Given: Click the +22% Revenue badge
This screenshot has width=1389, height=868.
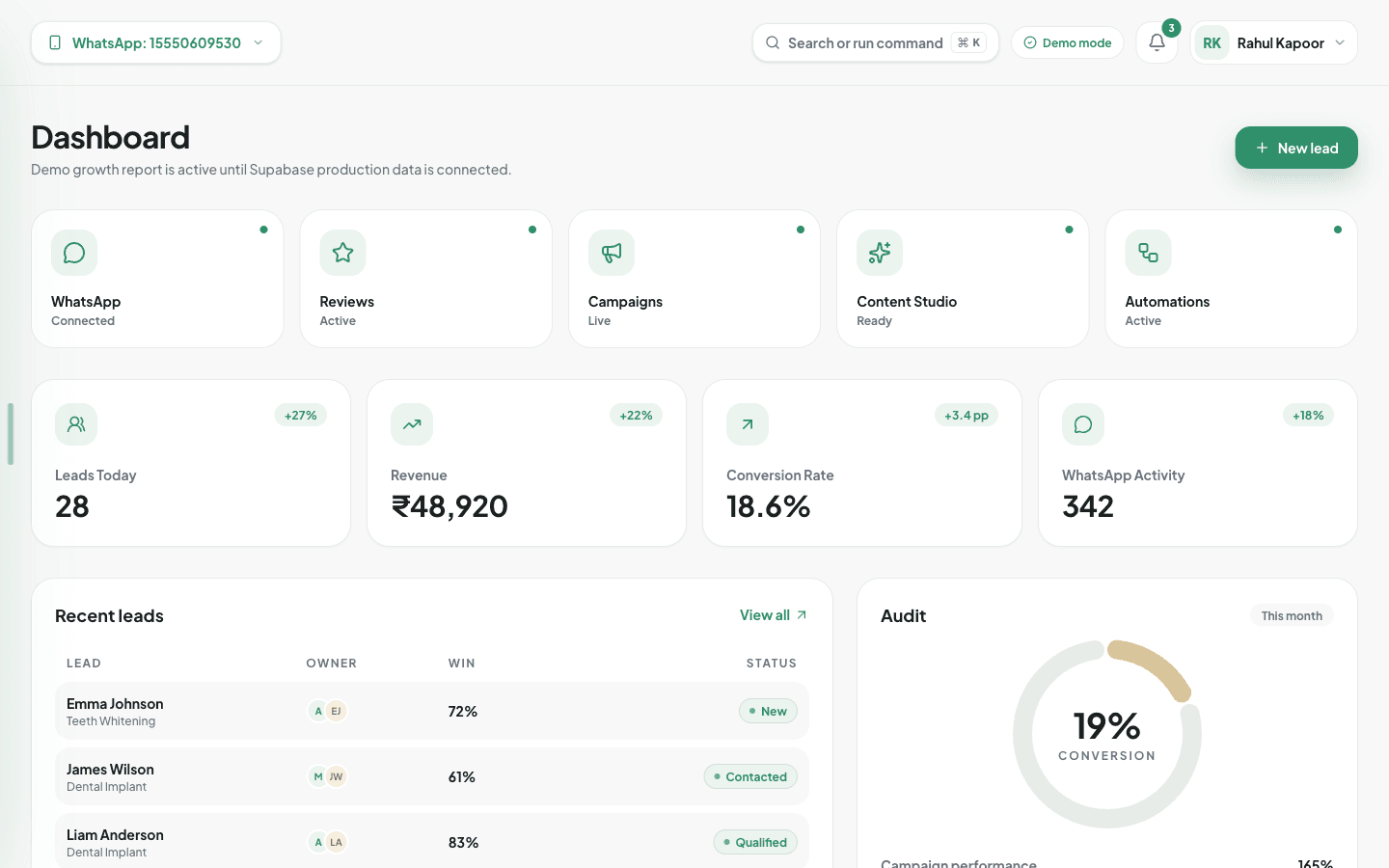Looking at the screenshot, I should [x=636, y=415].
